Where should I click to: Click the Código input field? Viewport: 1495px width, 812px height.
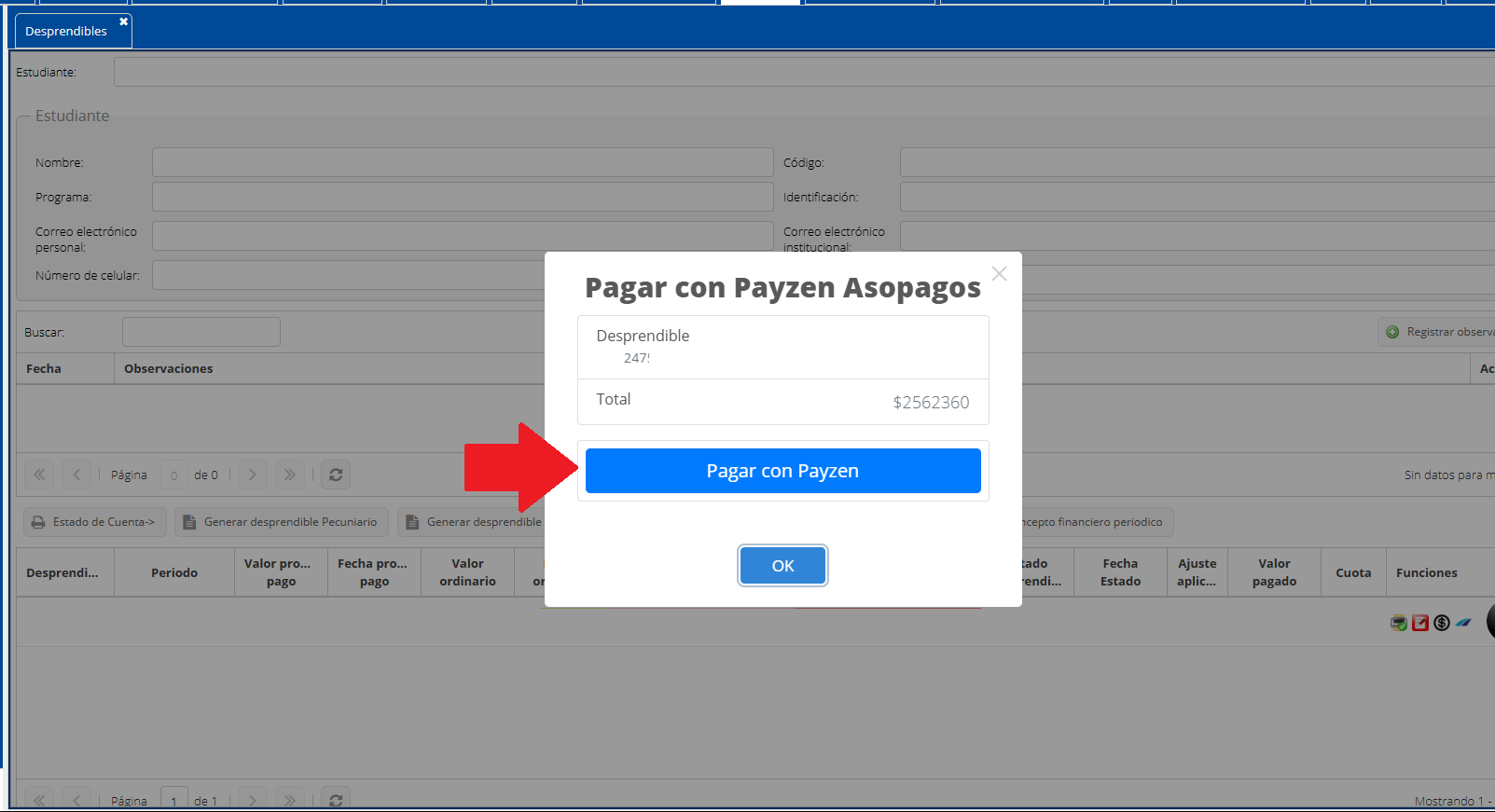(1197, 162)
